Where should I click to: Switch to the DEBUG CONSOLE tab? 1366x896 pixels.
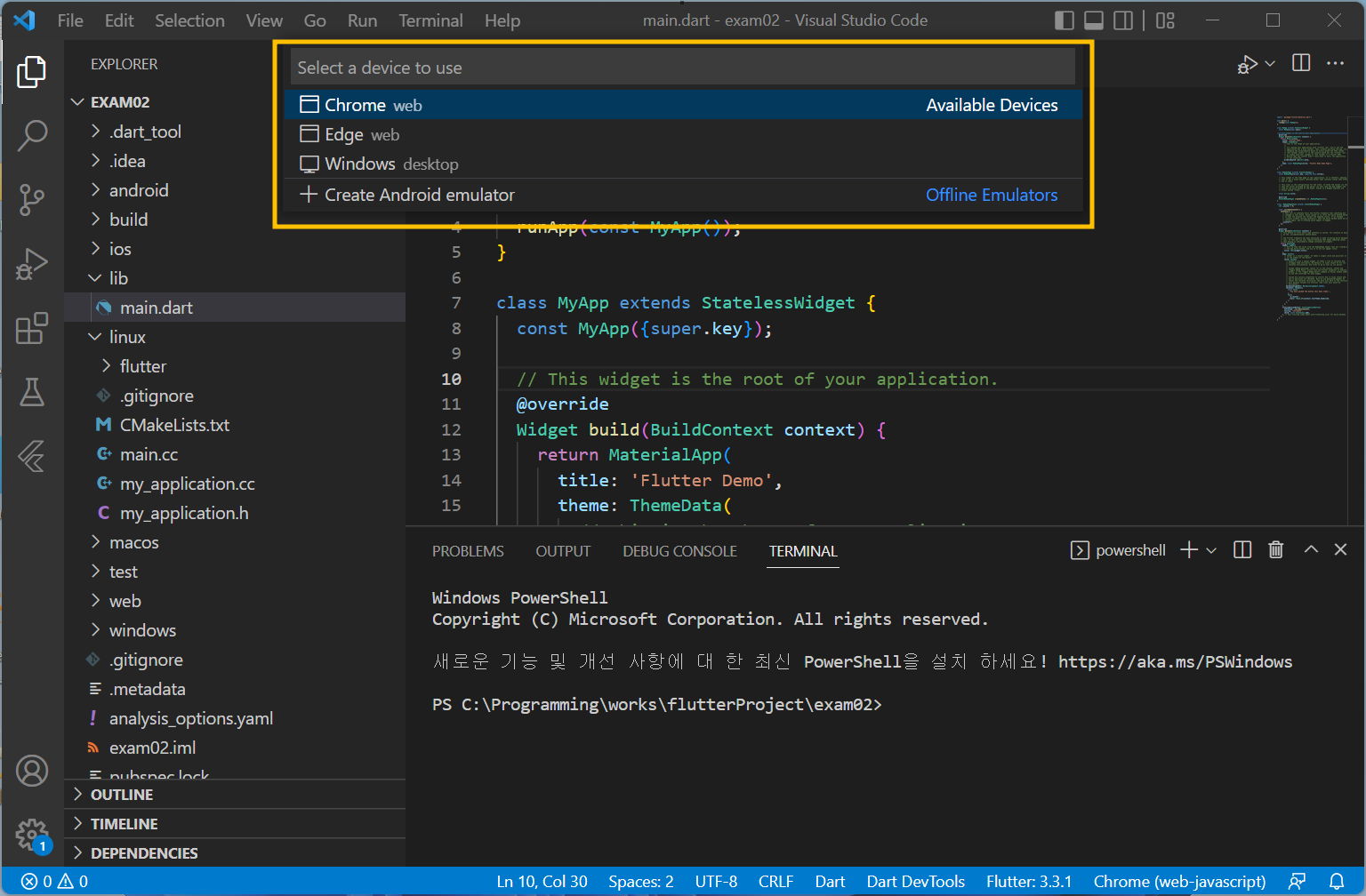click(x=679, y=551)
